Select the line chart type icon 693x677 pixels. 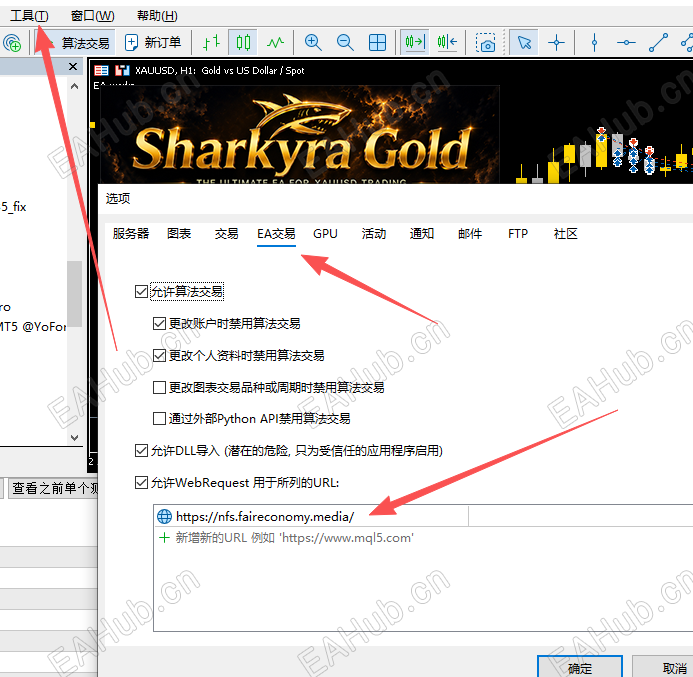click(x=275, y=43)
